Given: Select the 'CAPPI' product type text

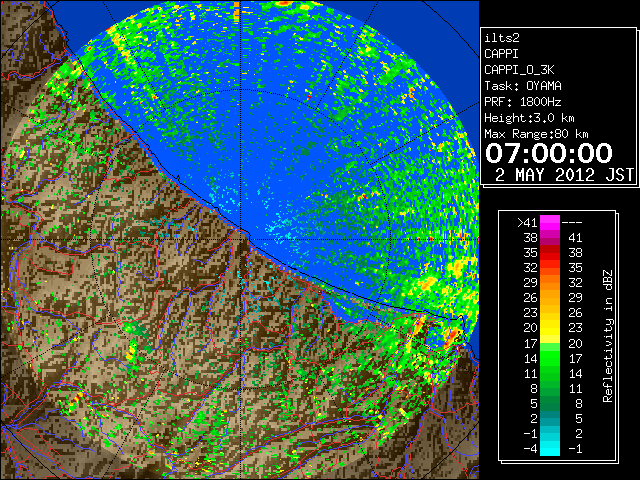Looking at the screenshot, I should coord(501,54).
